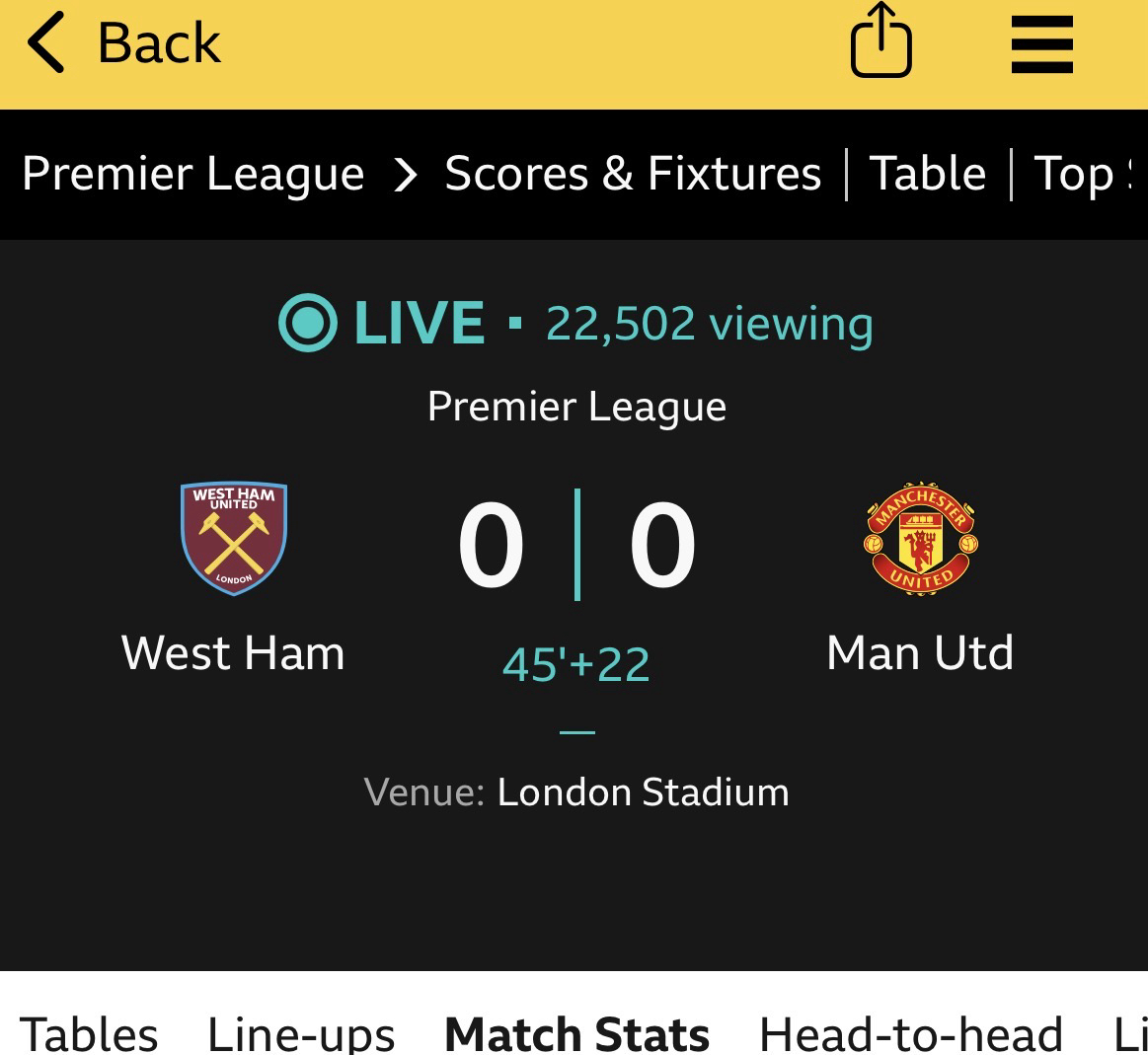The height and width of the screenshot is (1055, 1148).
Task: Switch to the Tables tab
Action: pos(89,1032)
